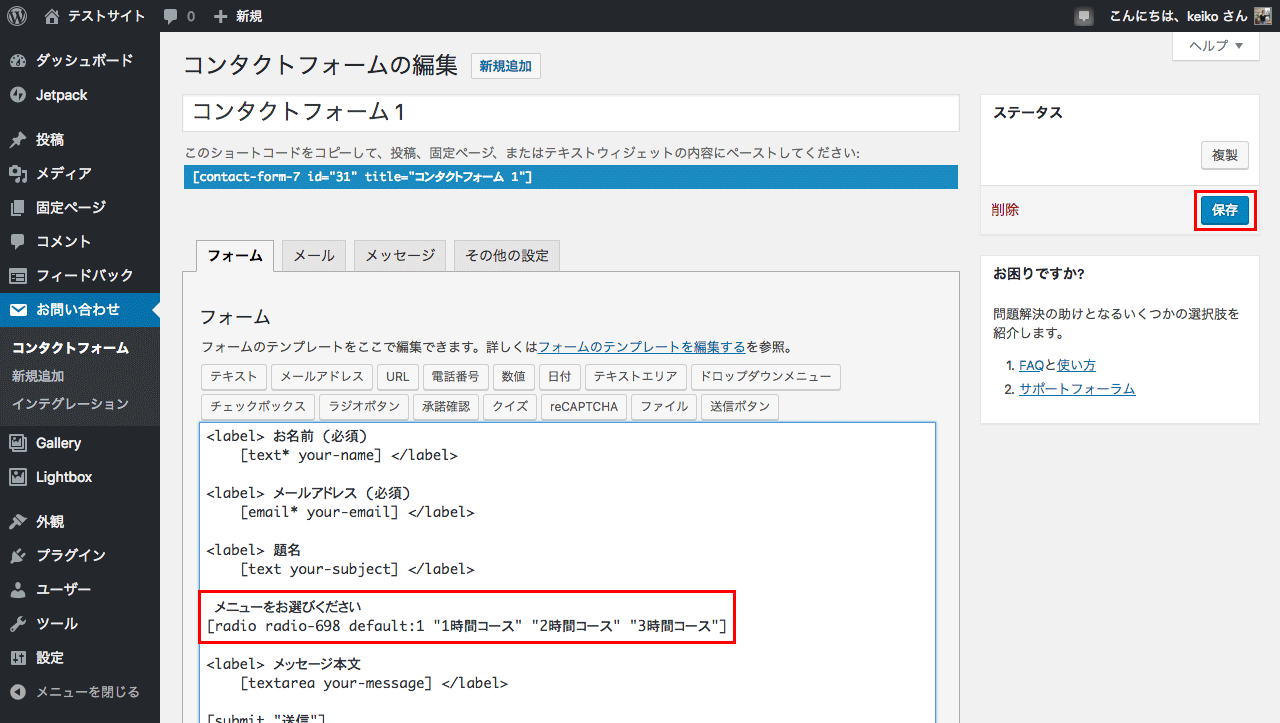Image resolution: width=1280 pixels, height=723 pixels.
Task: Collapse menu via メニューを閉じる arrow icon
Action: (x=18, y=691)
